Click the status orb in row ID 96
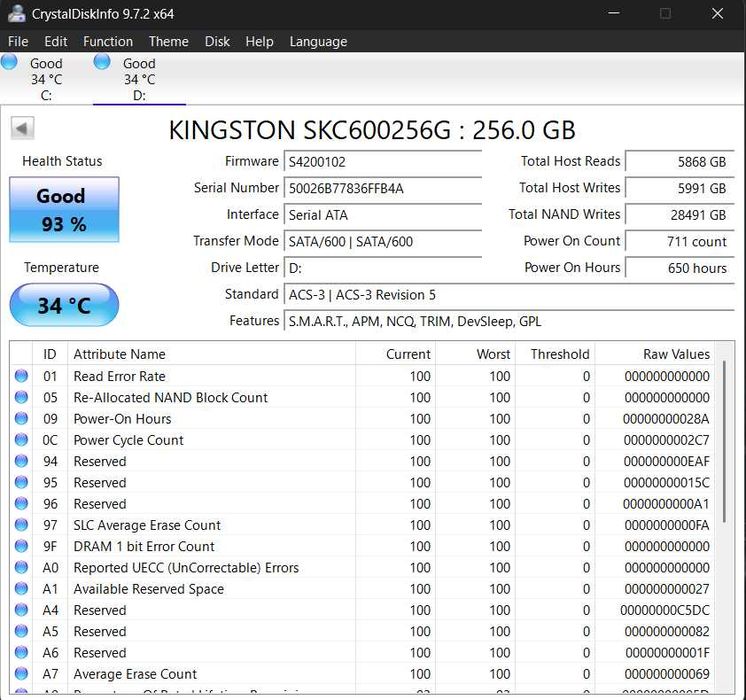746x700 pixels. click(x=21, y=503)
